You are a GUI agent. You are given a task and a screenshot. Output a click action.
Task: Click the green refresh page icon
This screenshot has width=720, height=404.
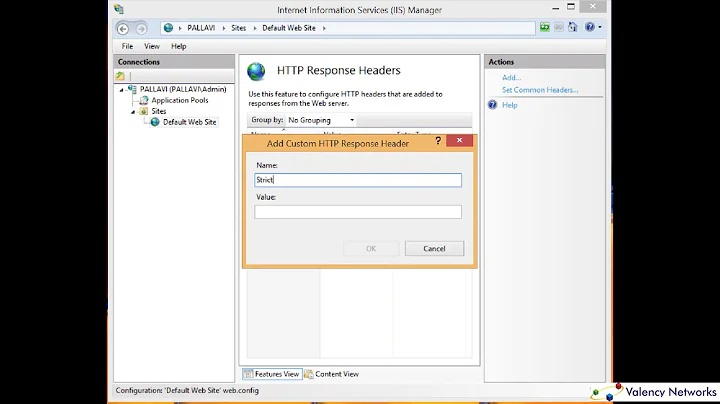pyautogui.click(x=545, y=27)
